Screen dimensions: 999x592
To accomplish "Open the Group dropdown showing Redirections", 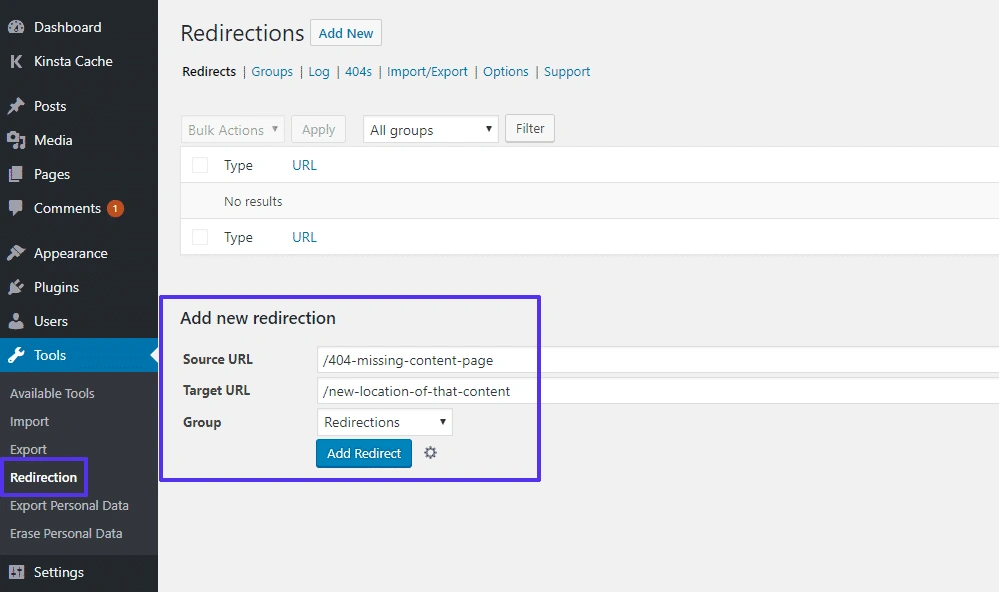I will point(384,421).
